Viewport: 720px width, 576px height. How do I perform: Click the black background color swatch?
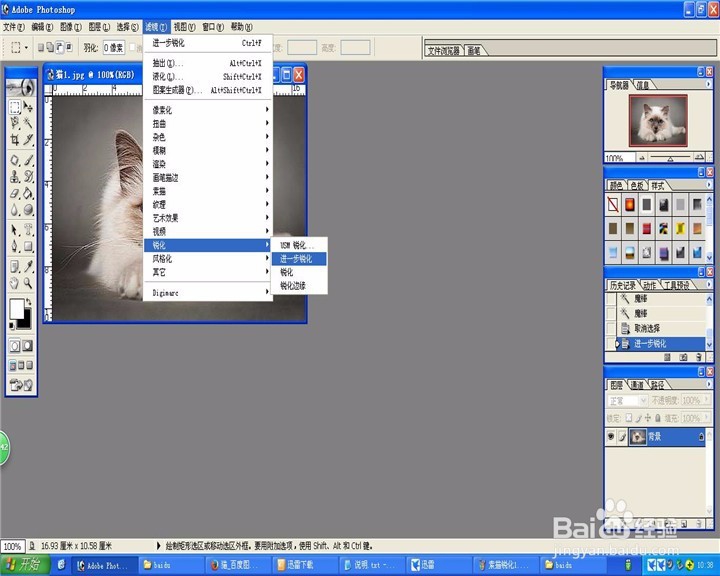click(27, 322)
